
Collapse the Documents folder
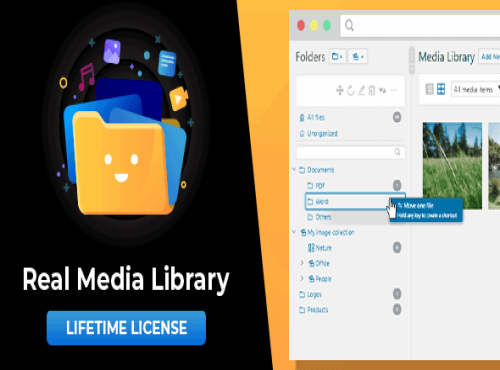click(x=294, y=170)
